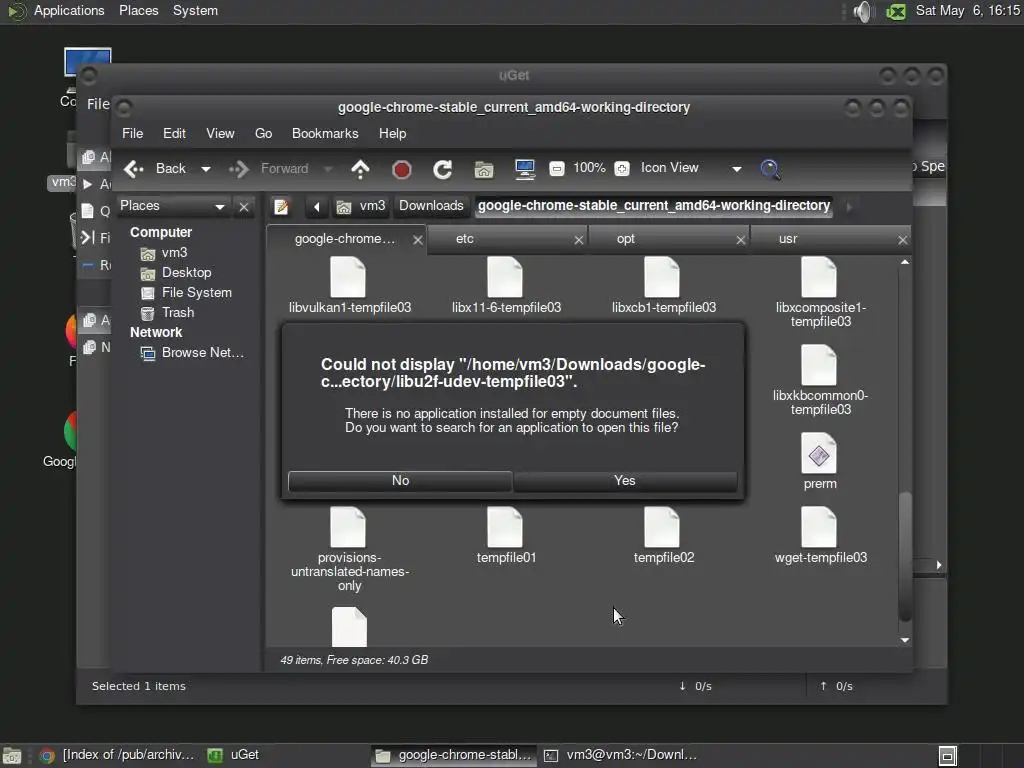Zoom in using the plus icon
This screenshot has width=1024, height=768.
pos(622,168)
